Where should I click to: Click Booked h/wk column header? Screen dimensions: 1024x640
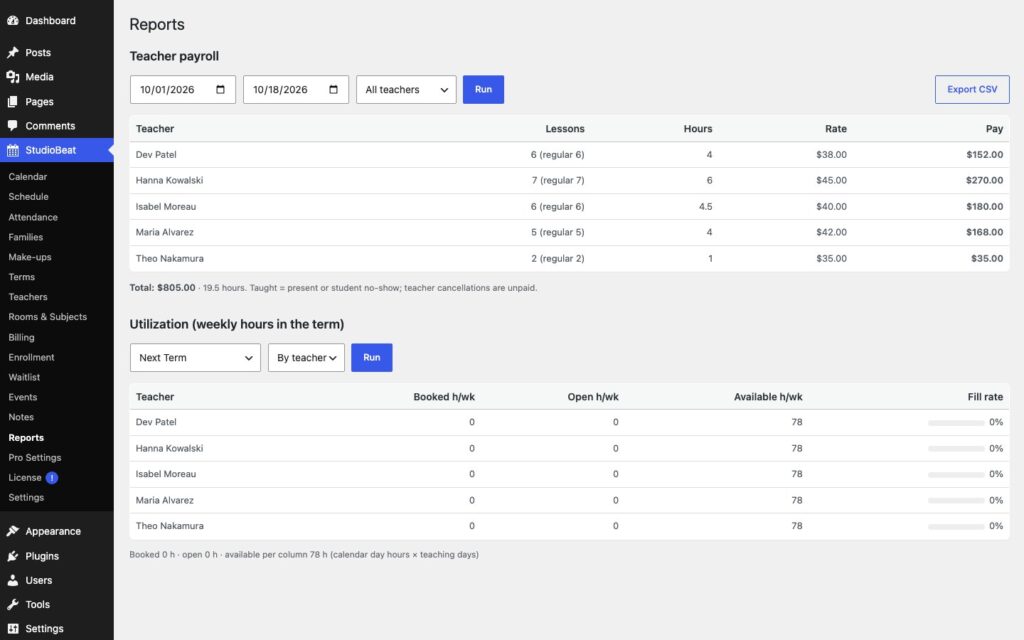coord(444,396)
